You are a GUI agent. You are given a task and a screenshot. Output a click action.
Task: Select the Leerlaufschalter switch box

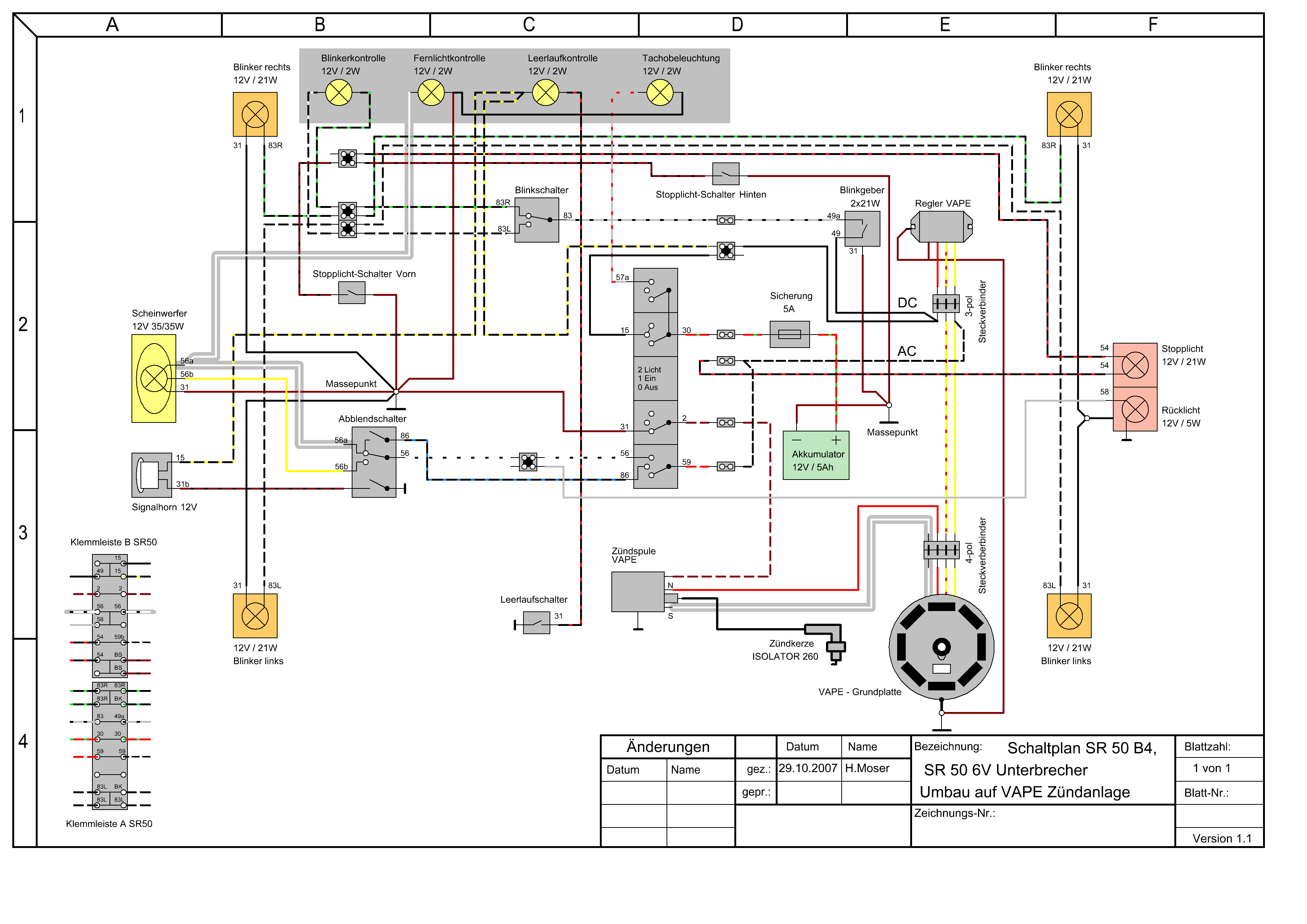pyautogui.click(x=537, y=623)
